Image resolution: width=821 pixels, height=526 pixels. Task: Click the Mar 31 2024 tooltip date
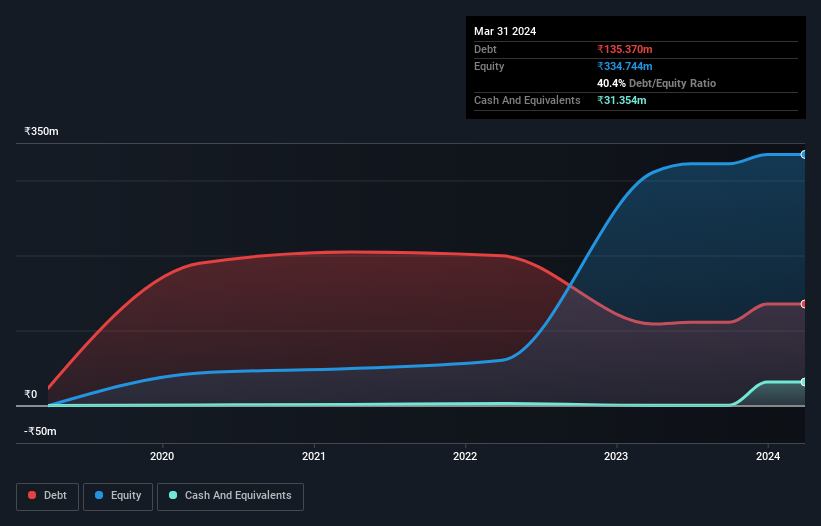[x=505, y=31]
